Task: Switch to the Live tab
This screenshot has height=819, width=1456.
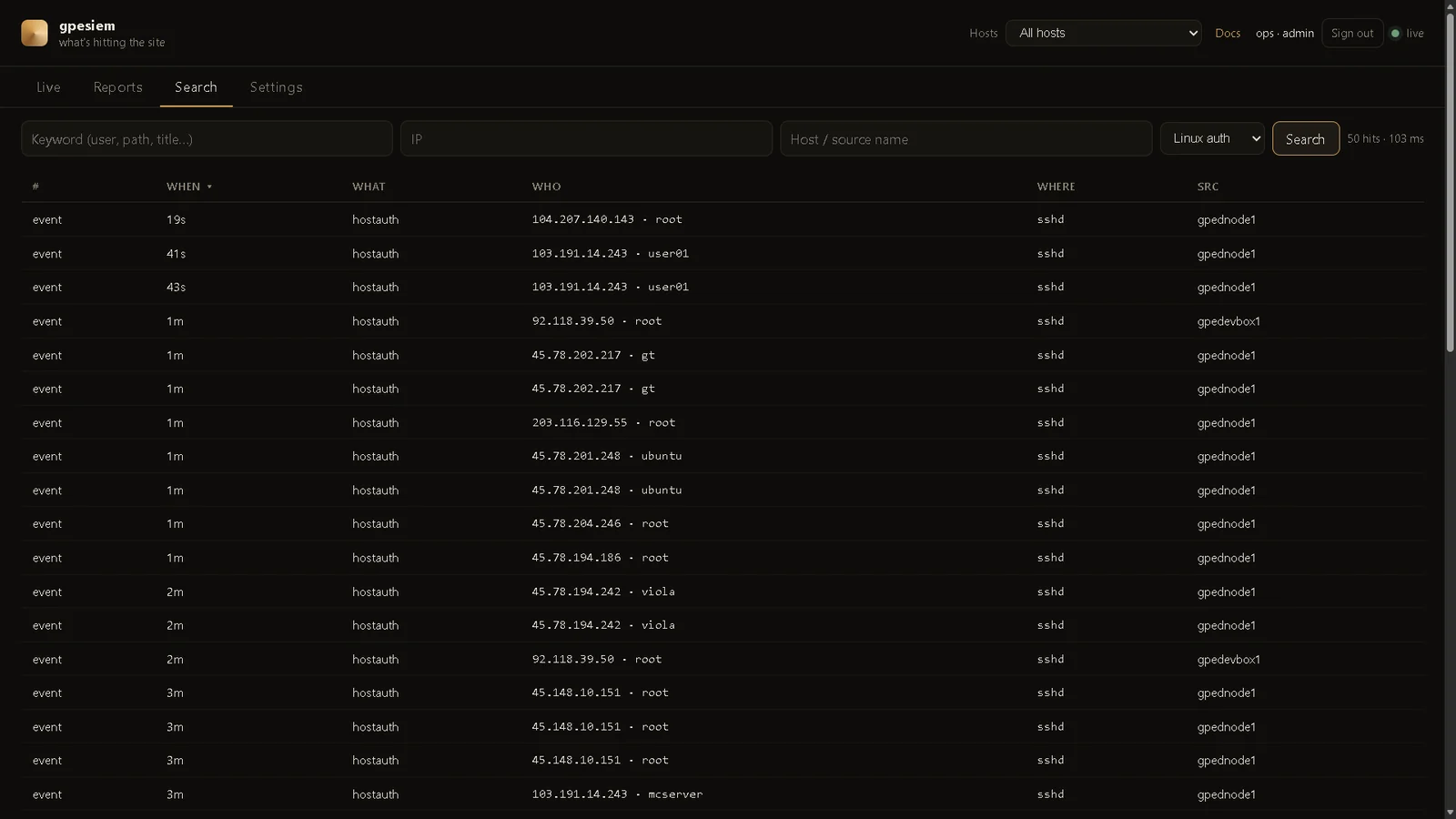Action: (48, 87)
